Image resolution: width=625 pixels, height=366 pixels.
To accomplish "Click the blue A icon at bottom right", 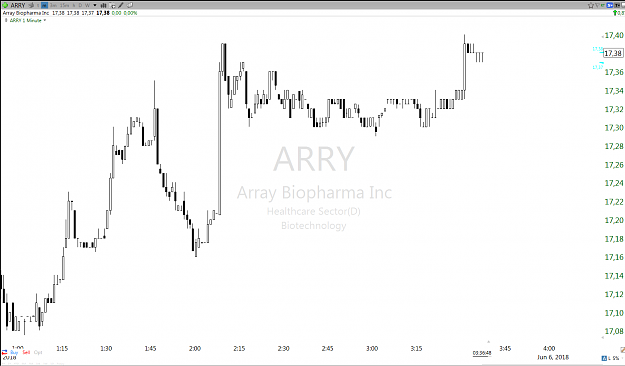I will click(604, 358).
